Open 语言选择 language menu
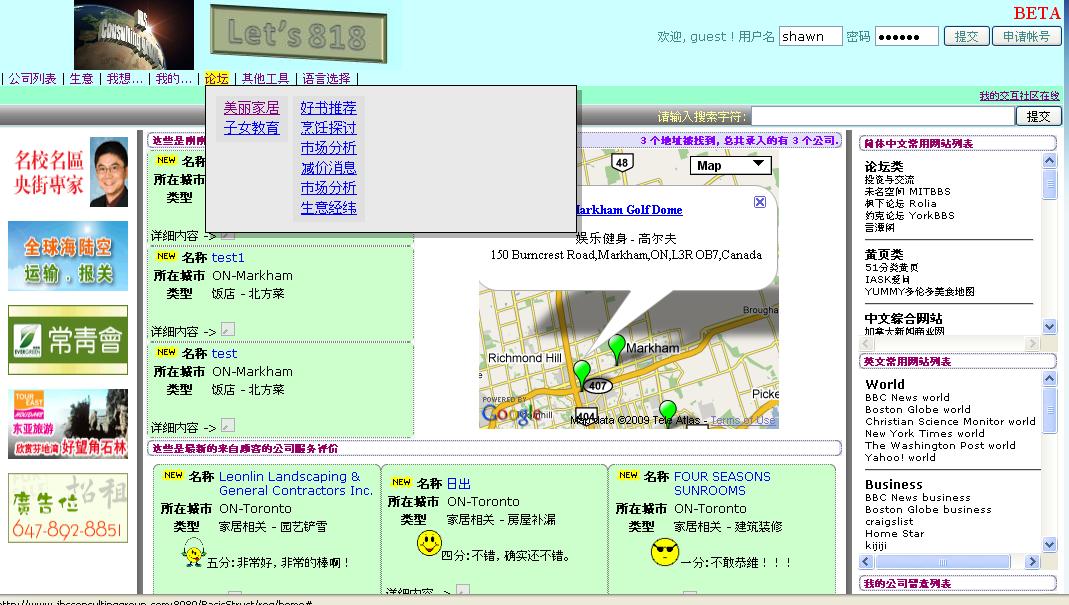Screen dimensions: 1069x605 (x=326, y=79)
